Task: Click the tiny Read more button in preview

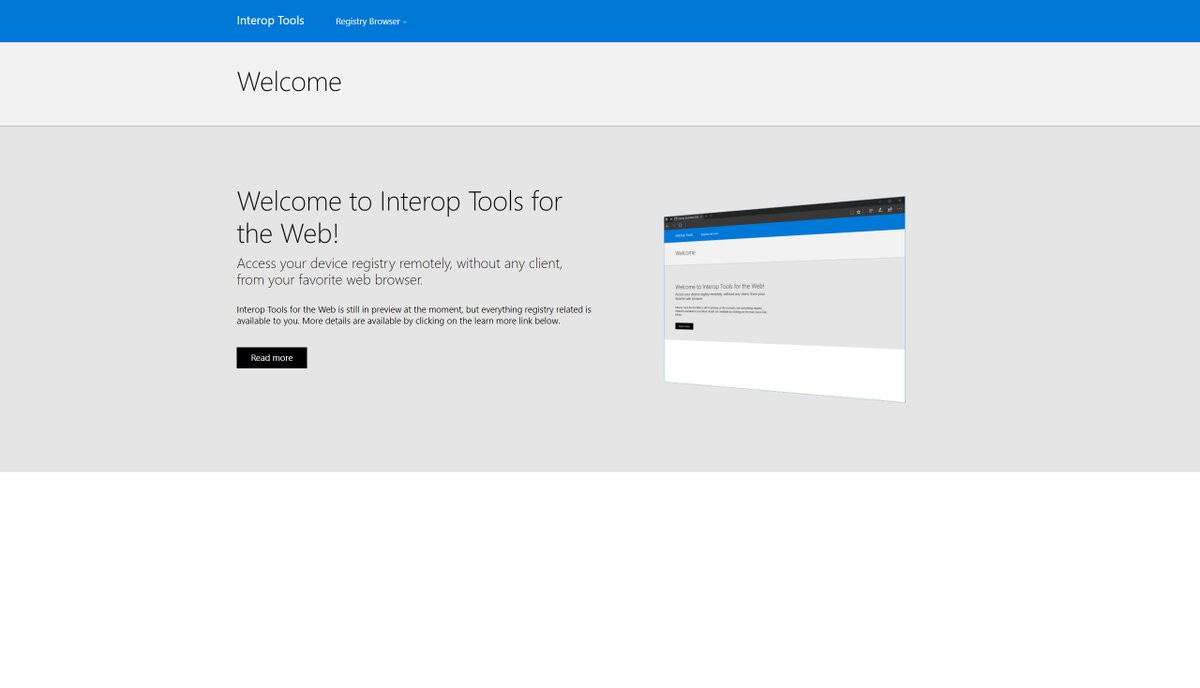Action: tap(684, 326)
